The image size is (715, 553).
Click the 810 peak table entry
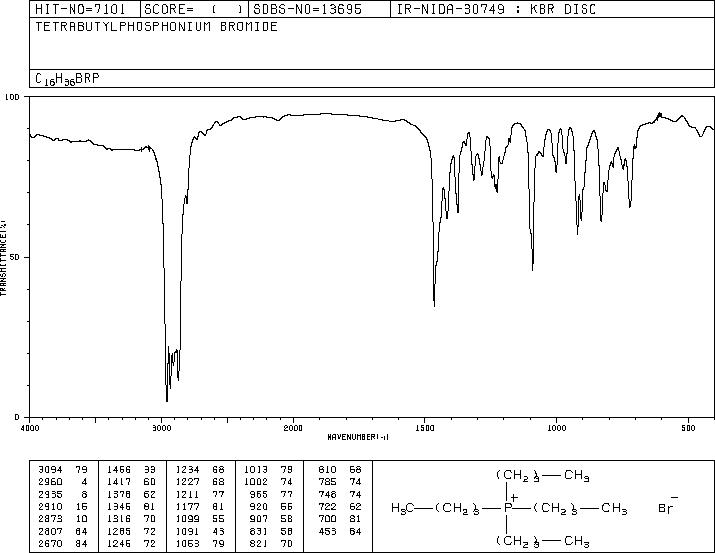tap(340, 470)
